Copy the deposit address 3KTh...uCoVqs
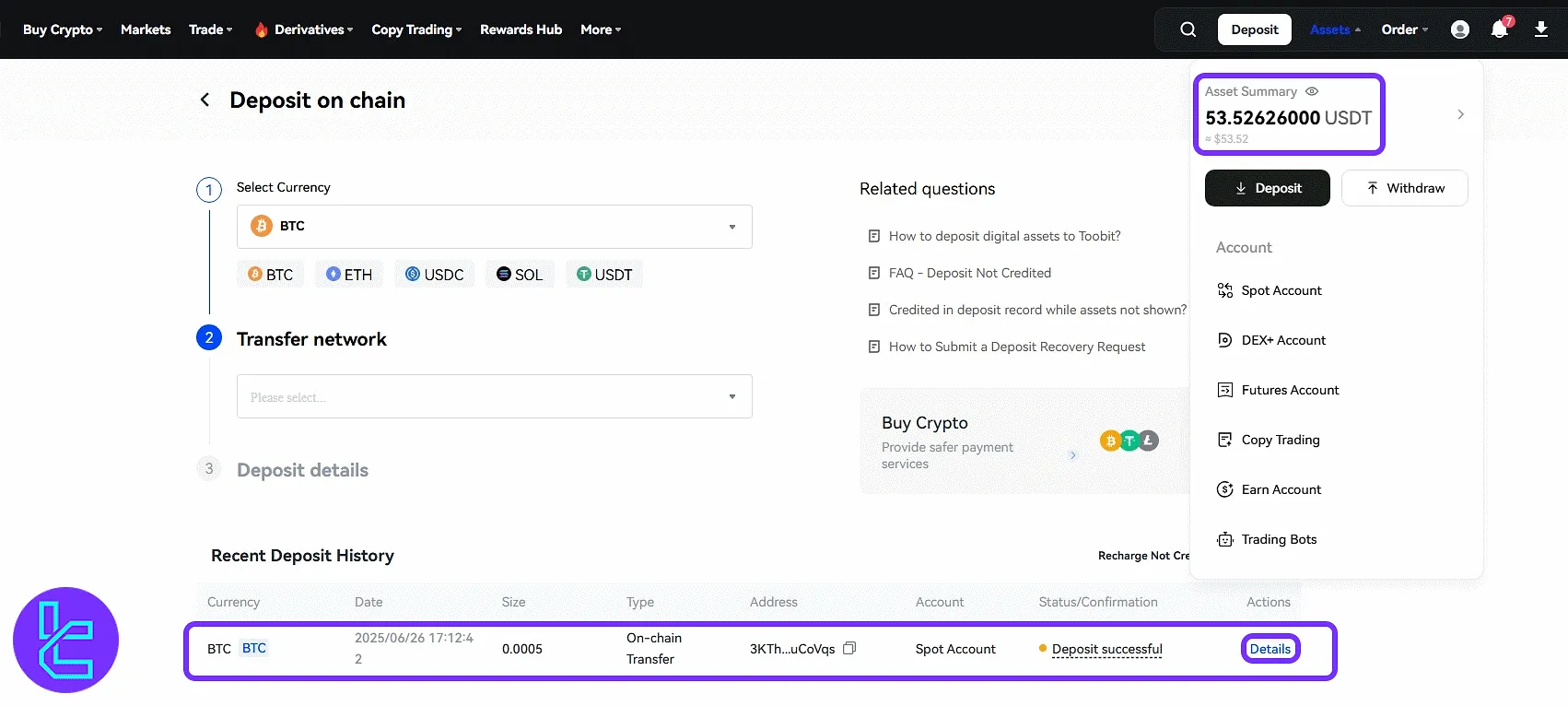Screen dimensions: 1568x706 click(849, 648)
